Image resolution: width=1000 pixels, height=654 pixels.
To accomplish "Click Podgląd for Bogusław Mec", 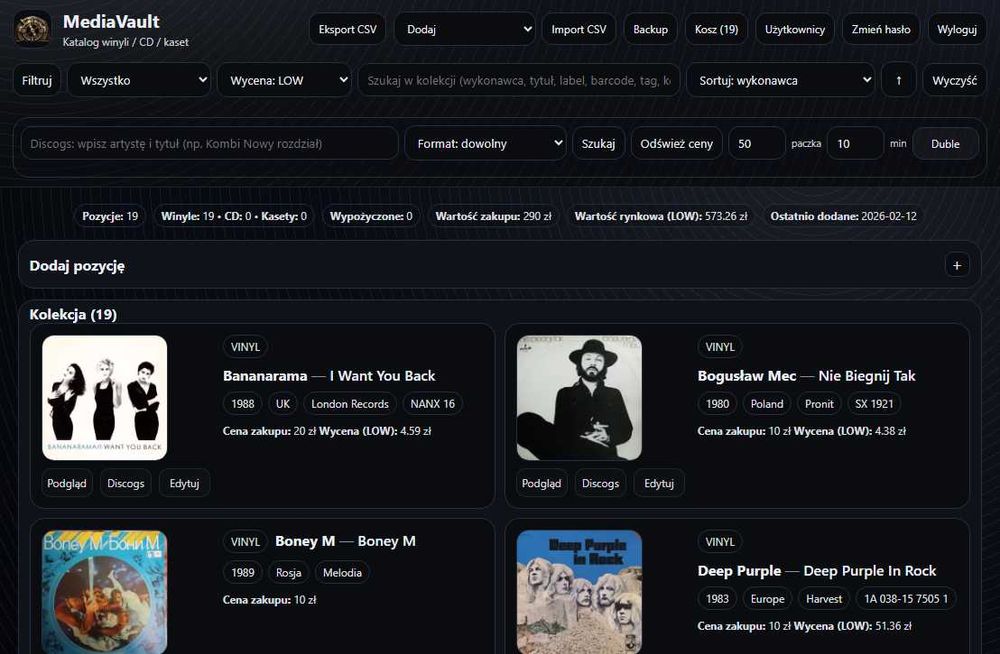I will click(541, 483).
